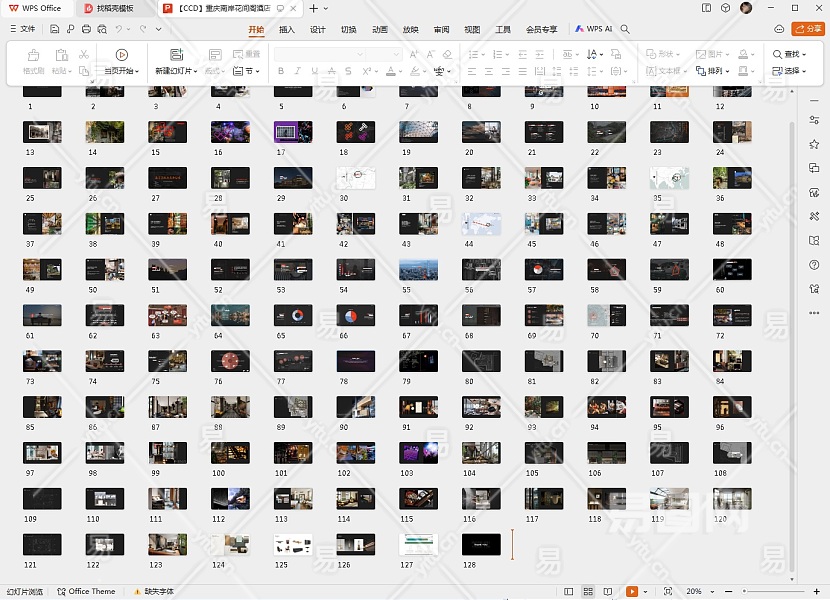Click the 新建幻灯片 (New Slide) icon
Viewport: 830px width, 600px height.
point(176,54)
